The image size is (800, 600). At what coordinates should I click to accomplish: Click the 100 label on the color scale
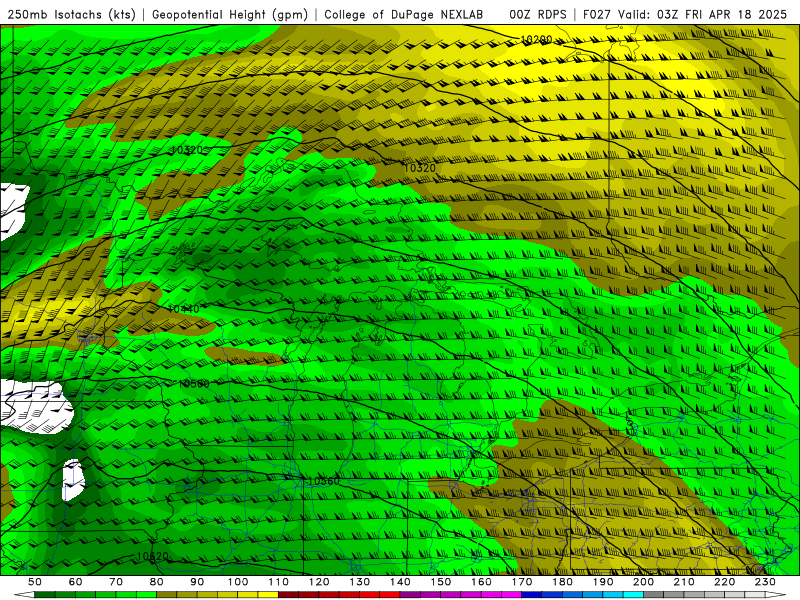pos(238,582)
